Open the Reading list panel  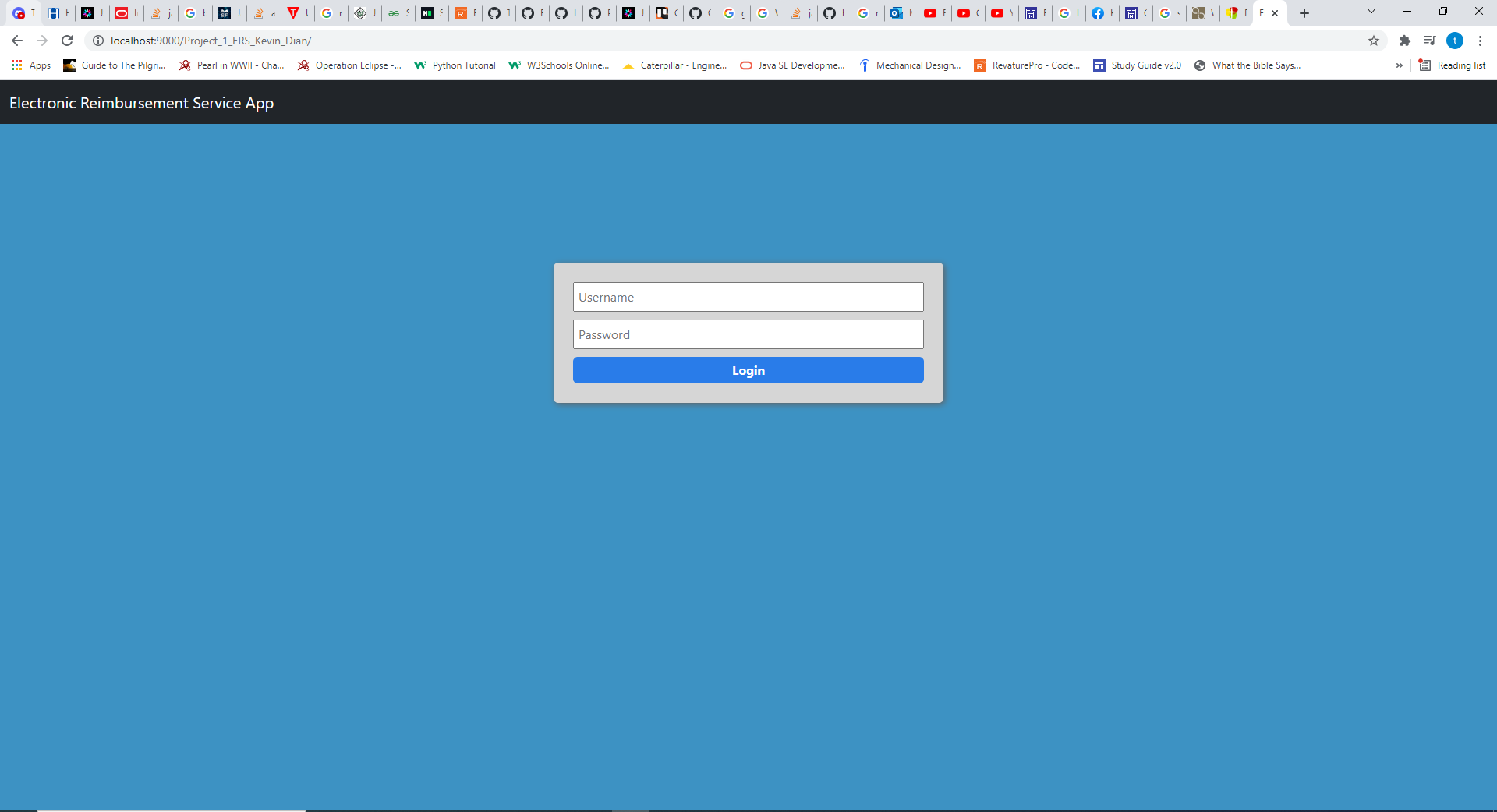click(1453, 65)
